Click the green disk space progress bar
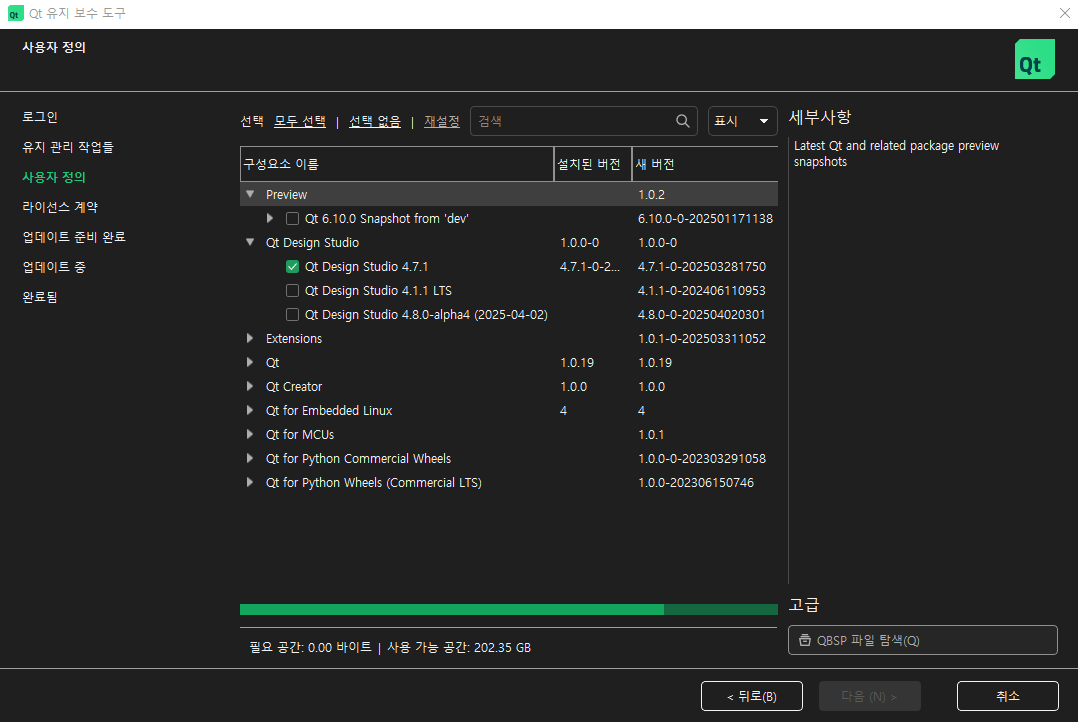 click(x=509, y=609)
